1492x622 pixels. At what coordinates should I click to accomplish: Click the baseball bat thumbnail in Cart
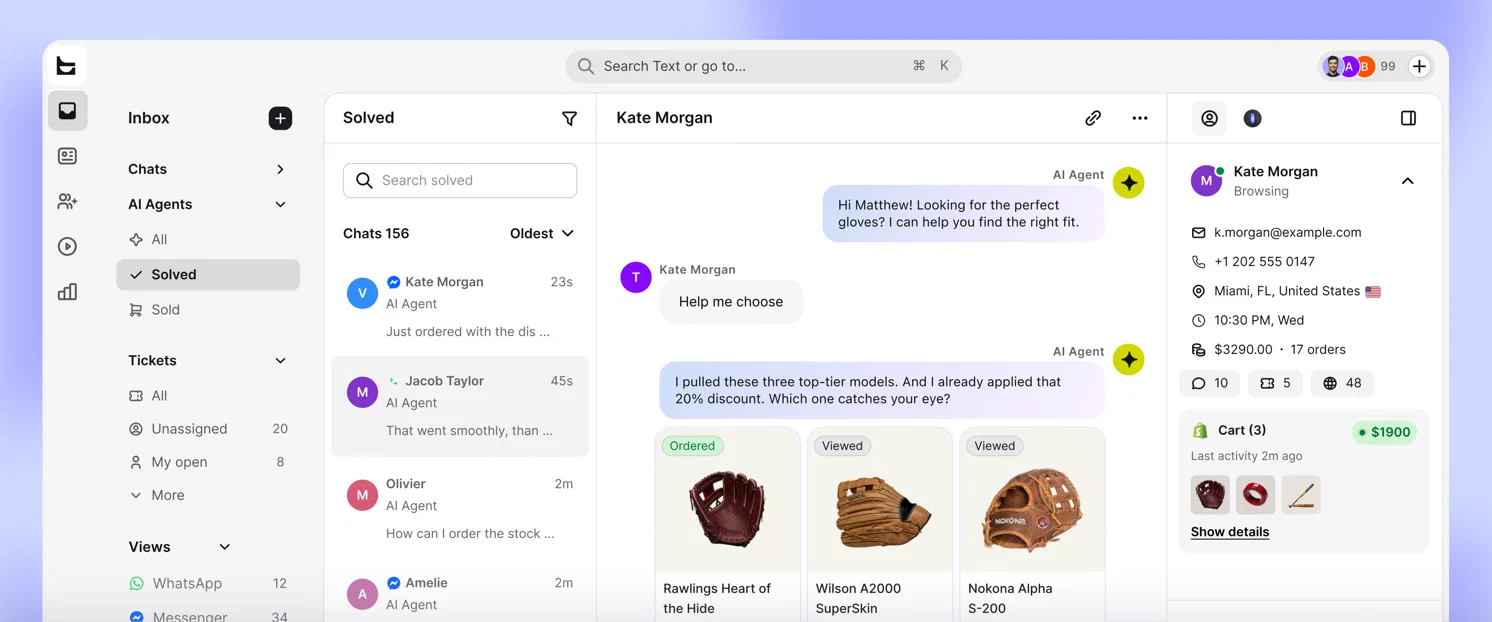tap(1301, 494)
